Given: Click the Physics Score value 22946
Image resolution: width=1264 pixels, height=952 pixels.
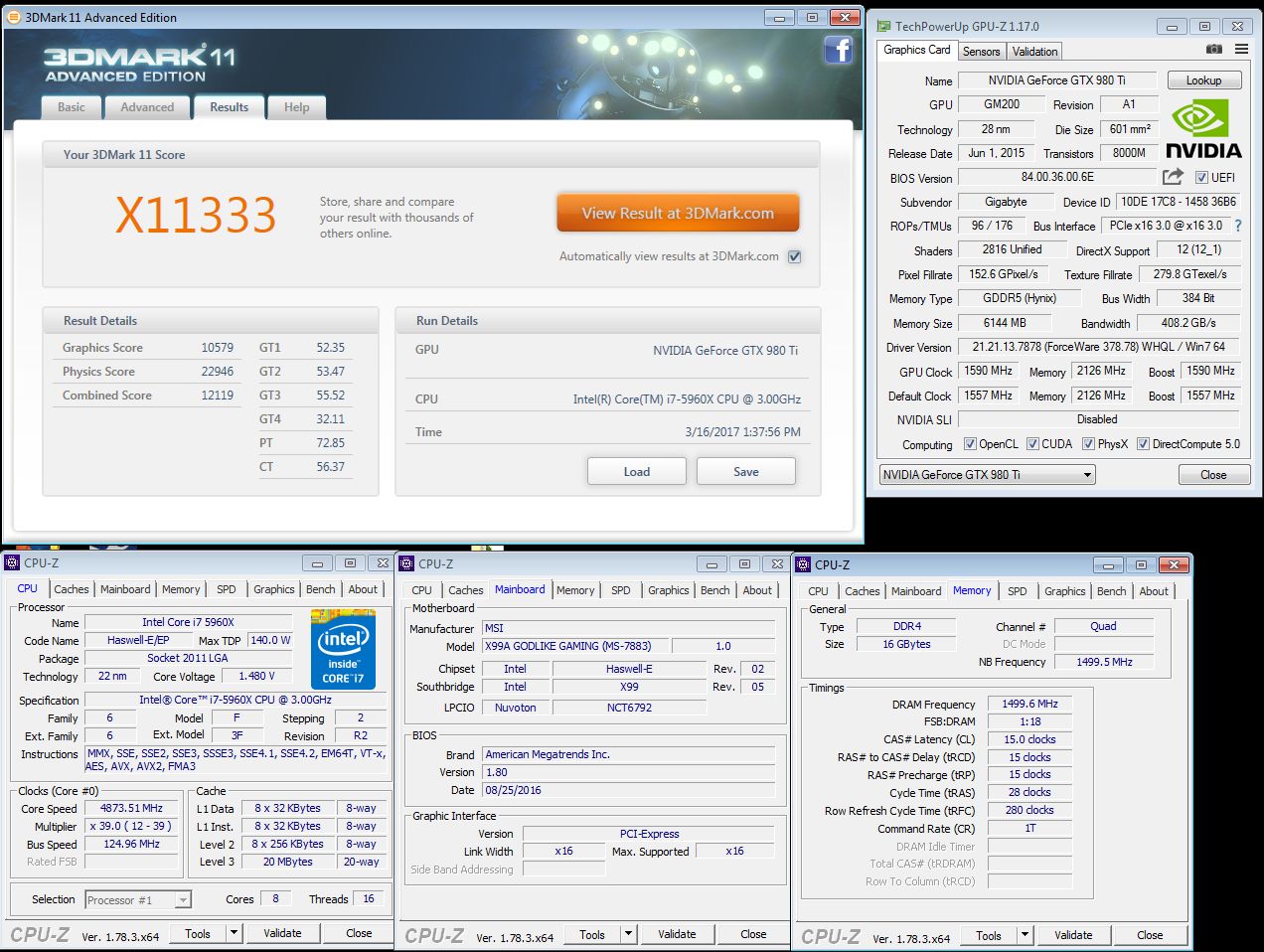Looking at the screenshot, I should pyautogui.click(x=218, y=372).
